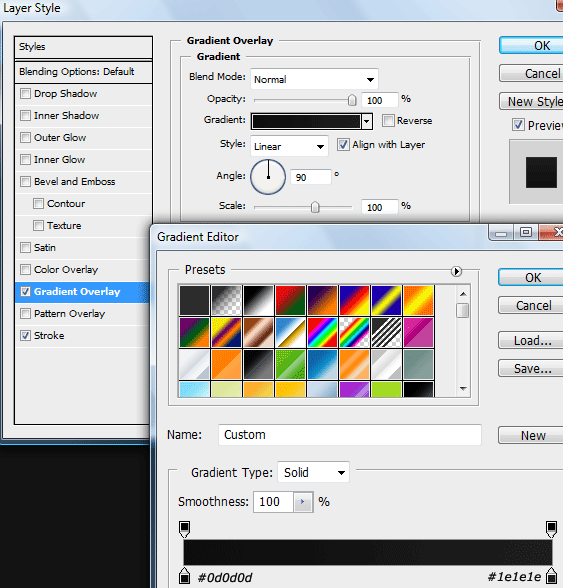Enable the Inner Glow checkbox
The width and height of the screenshot is (563, 588).
click(25, 159)
